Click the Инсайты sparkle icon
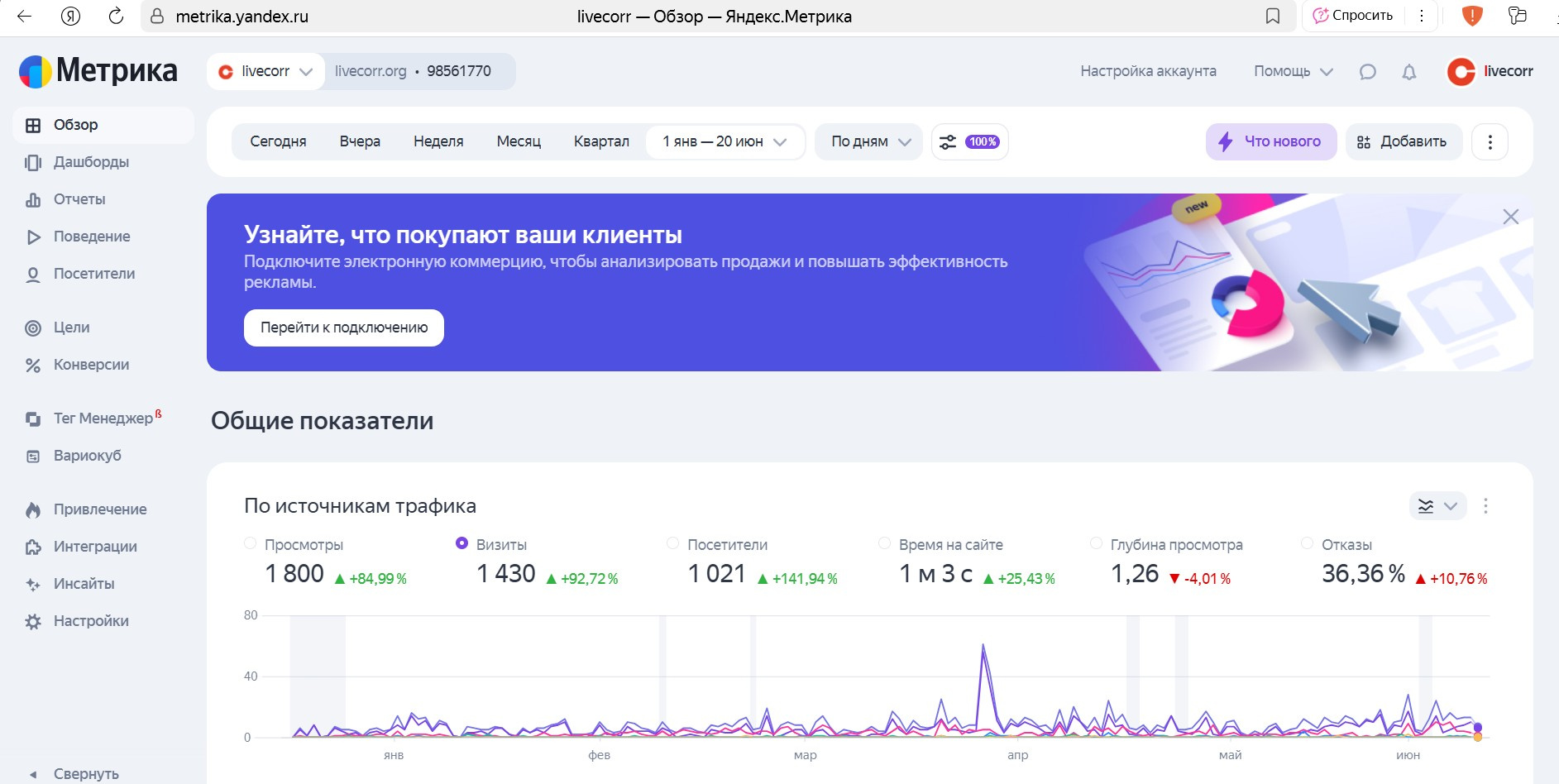The height and width of the screenshot is (784, 1559). 33,584
